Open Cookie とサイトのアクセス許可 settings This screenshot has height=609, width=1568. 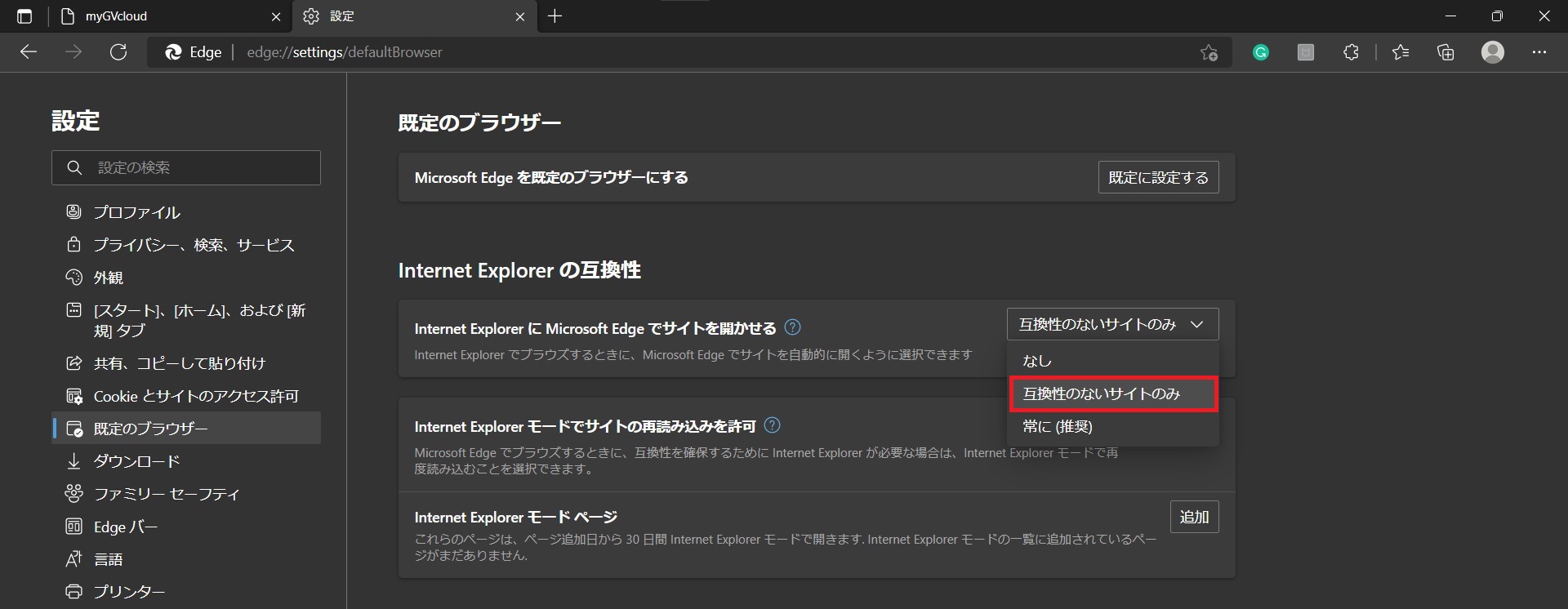click(186, 396)
